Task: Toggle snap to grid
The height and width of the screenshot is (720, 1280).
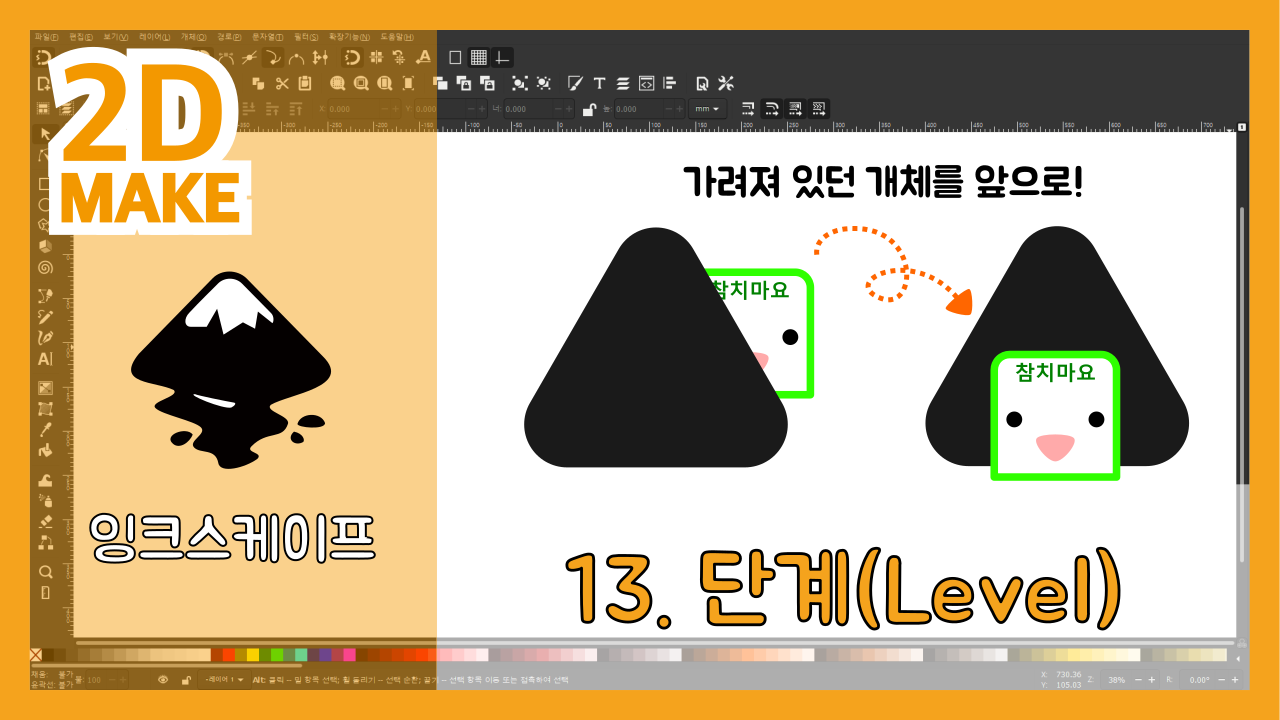Action: tap(479, 57)
